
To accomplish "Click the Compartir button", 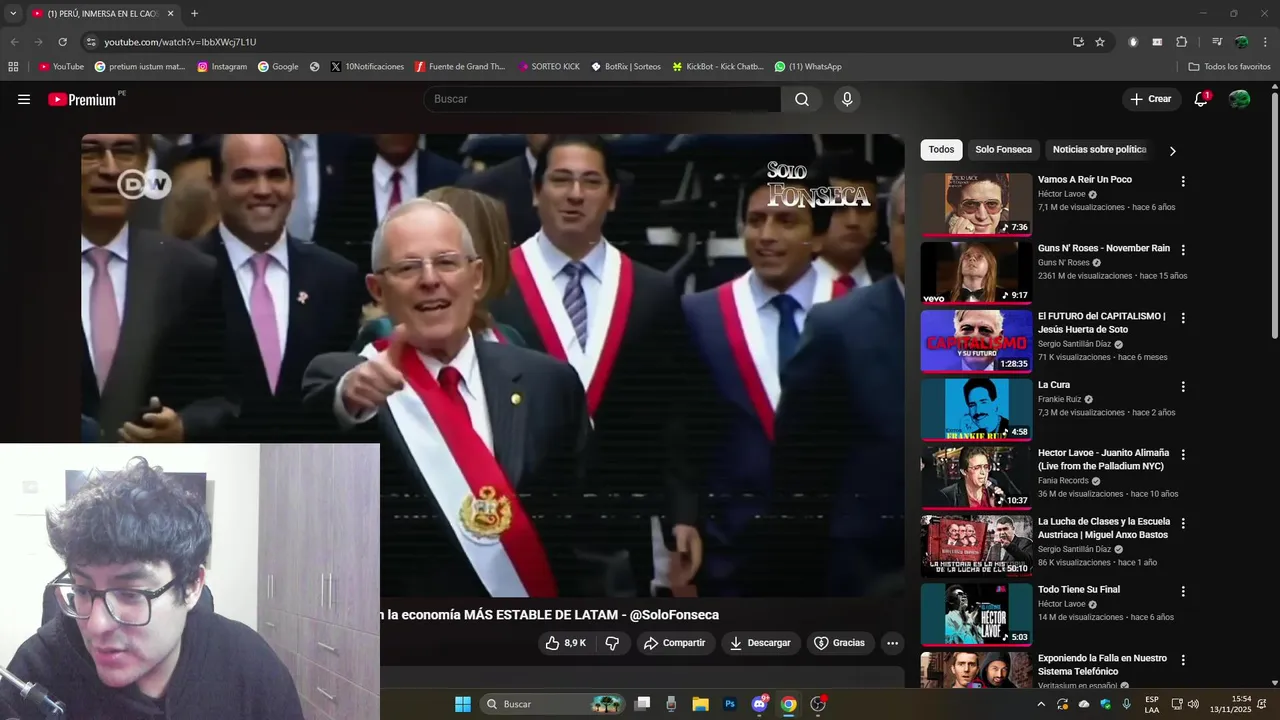I will [675, 643].
